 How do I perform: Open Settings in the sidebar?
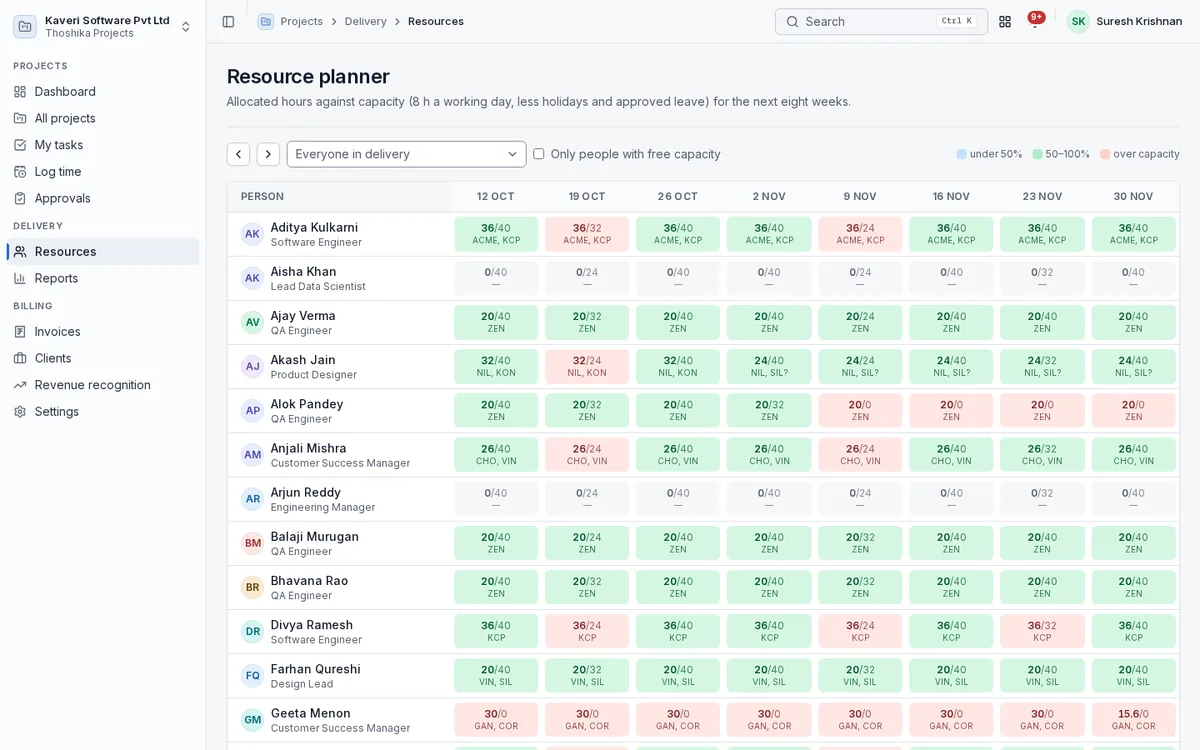103,411
